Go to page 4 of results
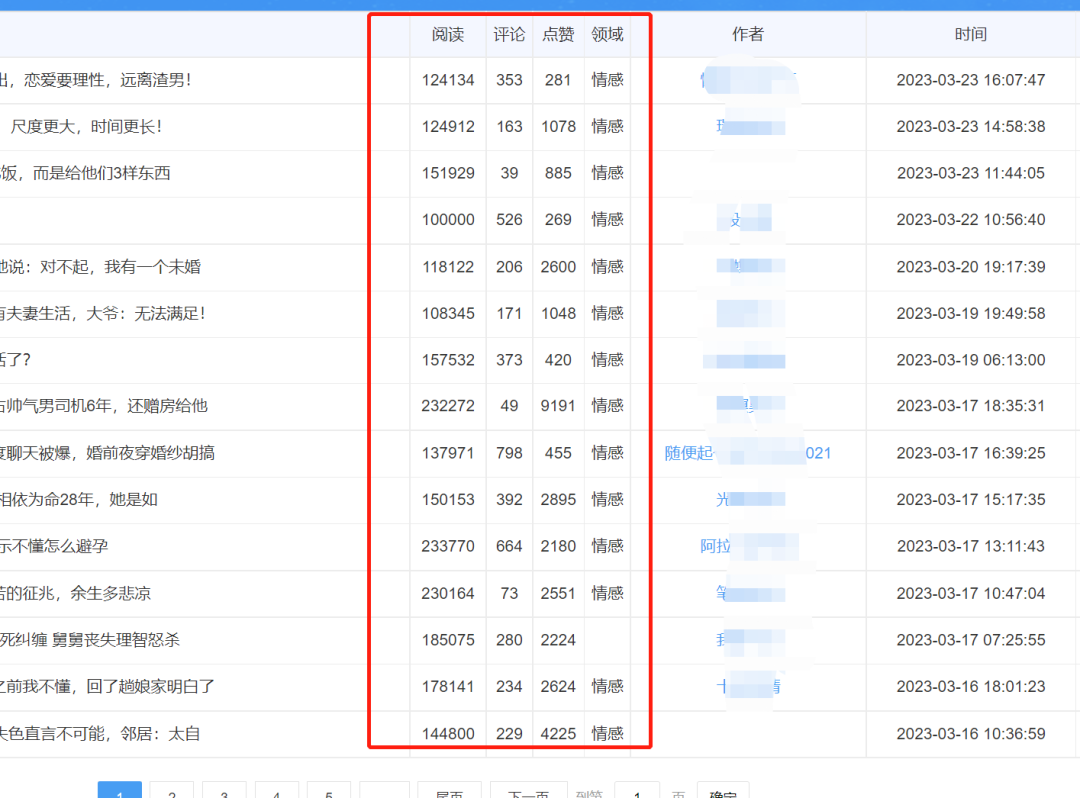This screenshot has height=798, width=1080. pos(276,793)
